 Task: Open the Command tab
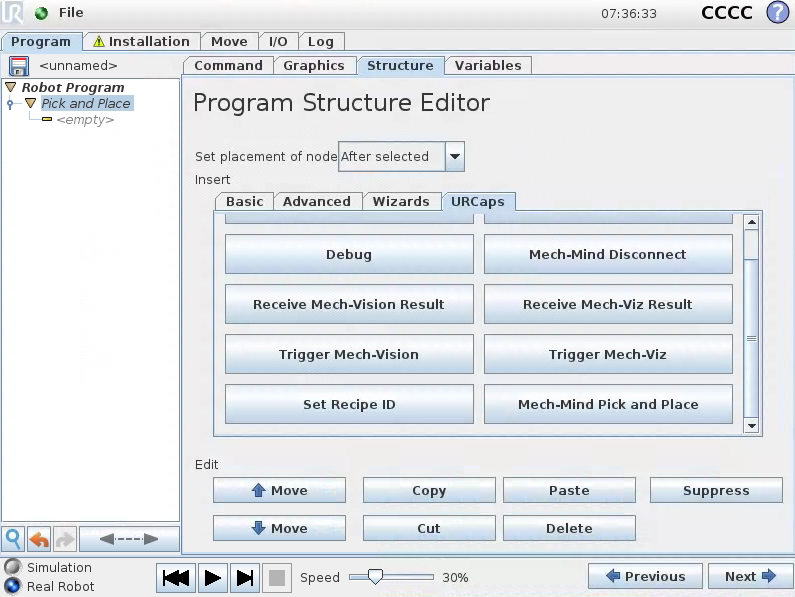tap(228, 65)
